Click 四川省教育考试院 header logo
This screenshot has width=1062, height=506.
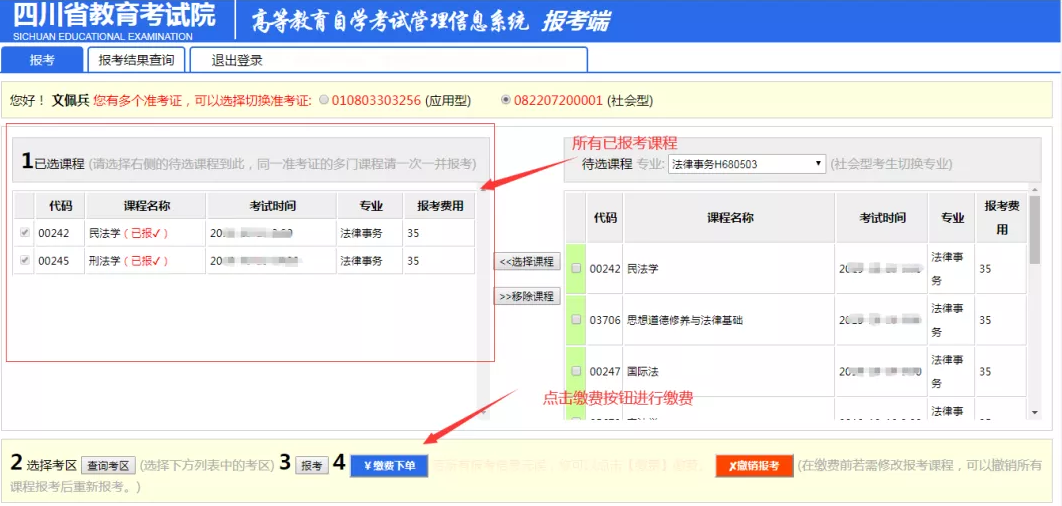114,20
